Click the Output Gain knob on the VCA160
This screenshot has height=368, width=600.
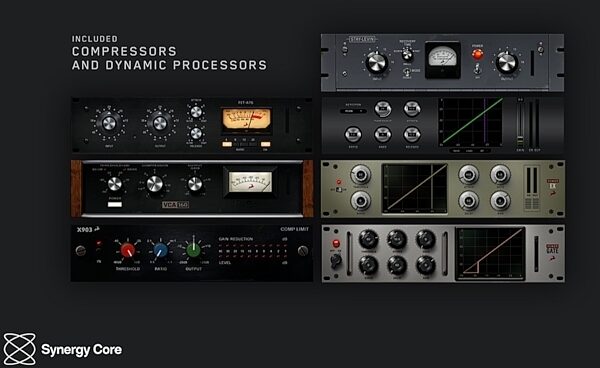point(195,184)
